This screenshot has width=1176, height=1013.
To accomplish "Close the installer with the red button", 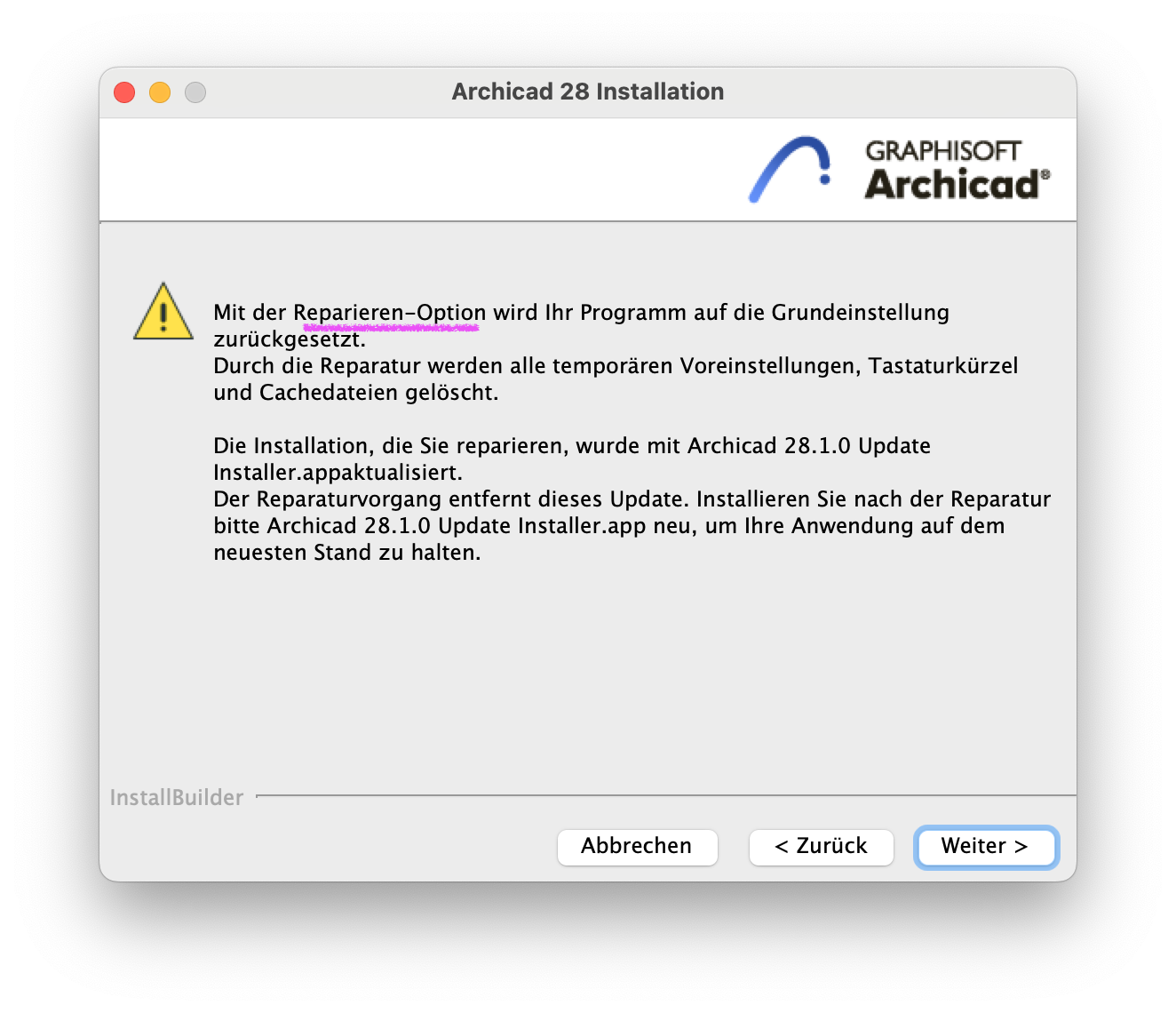I will click(x=124, y=92).
